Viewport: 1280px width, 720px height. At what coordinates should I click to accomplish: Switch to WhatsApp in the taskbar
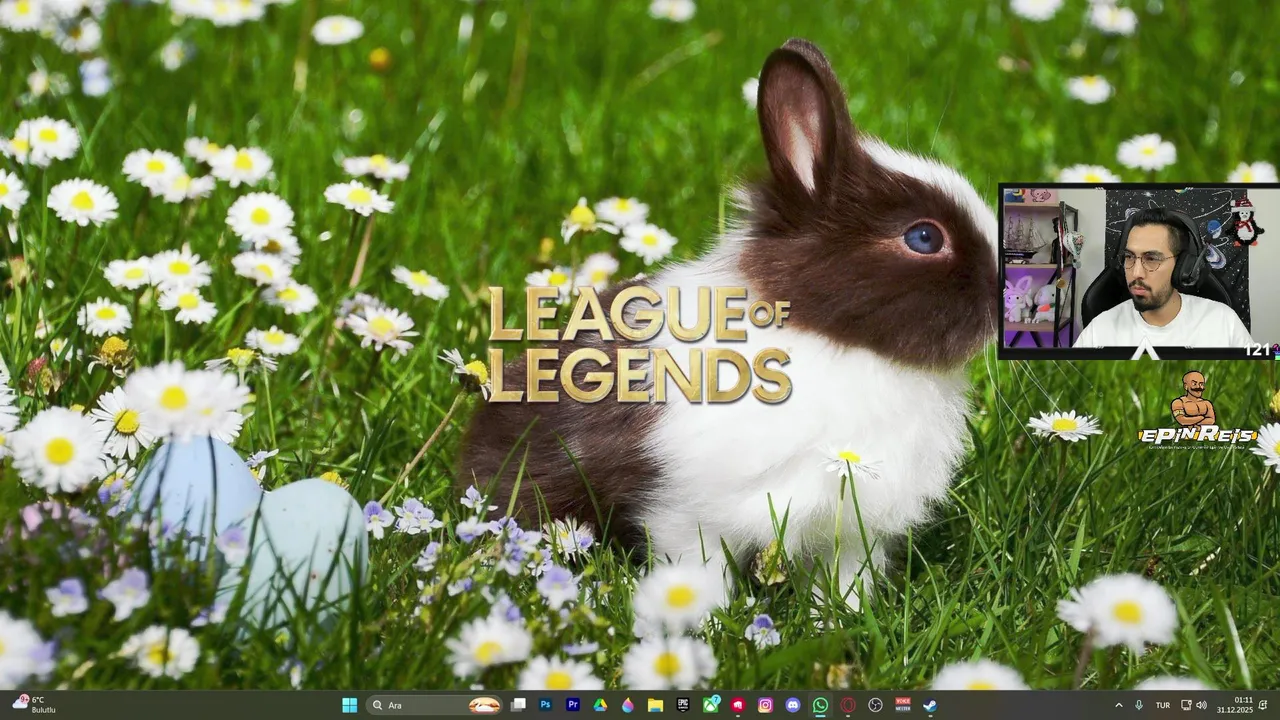[820, 705]
